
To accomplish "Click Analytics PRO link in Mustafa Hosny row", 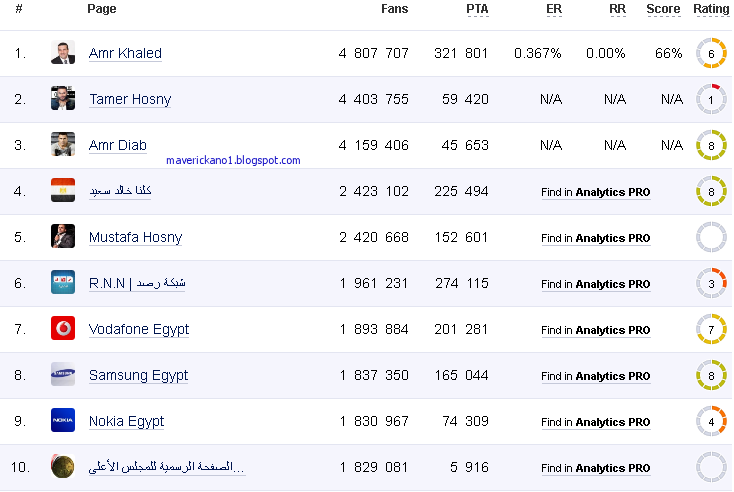I will pyautogui.click(x=613, y=238).
